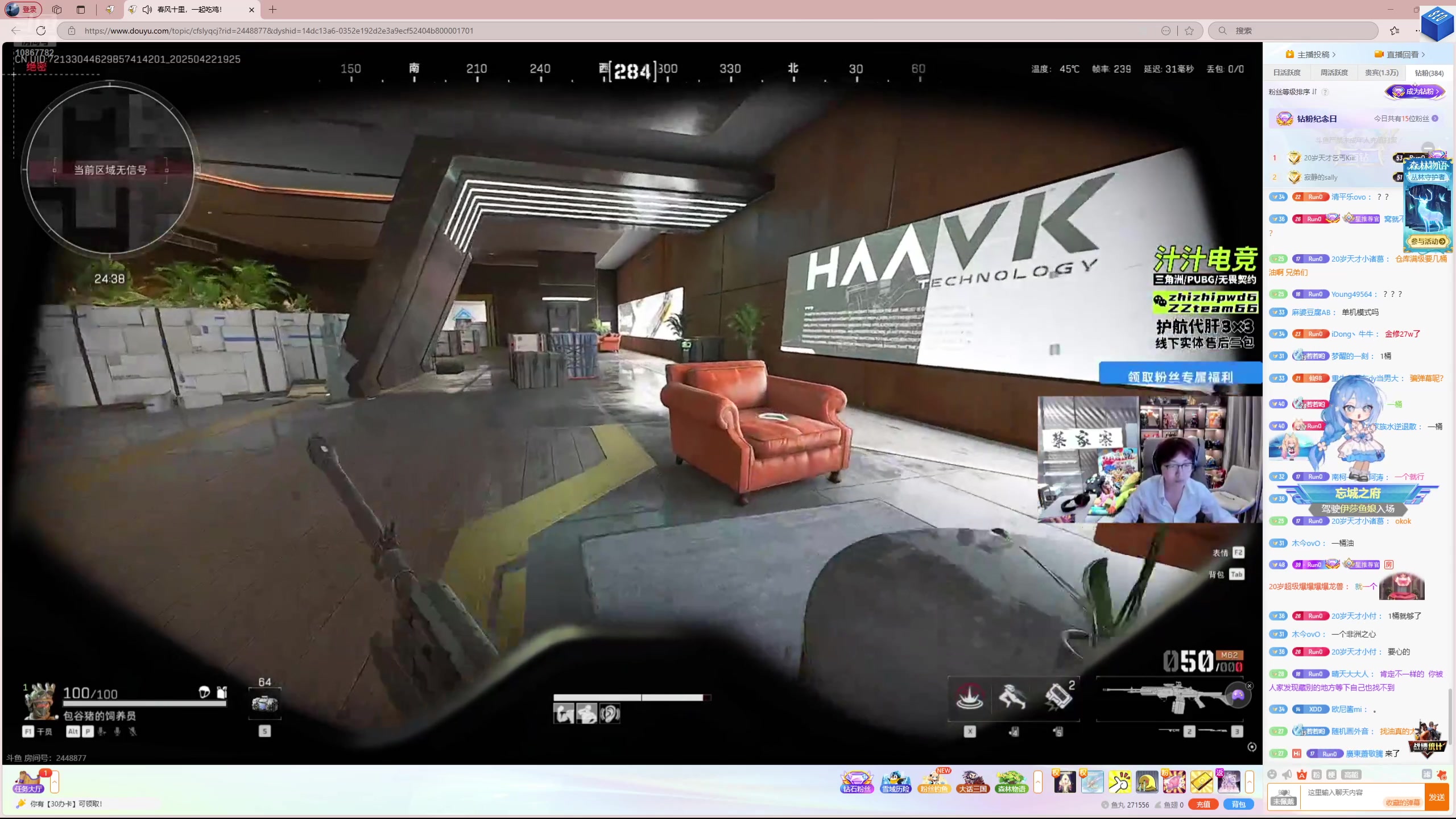The image size is (1456, 819).
Task: Toggle the 梗 meme danmaku option
Action: coord(1331,775)
